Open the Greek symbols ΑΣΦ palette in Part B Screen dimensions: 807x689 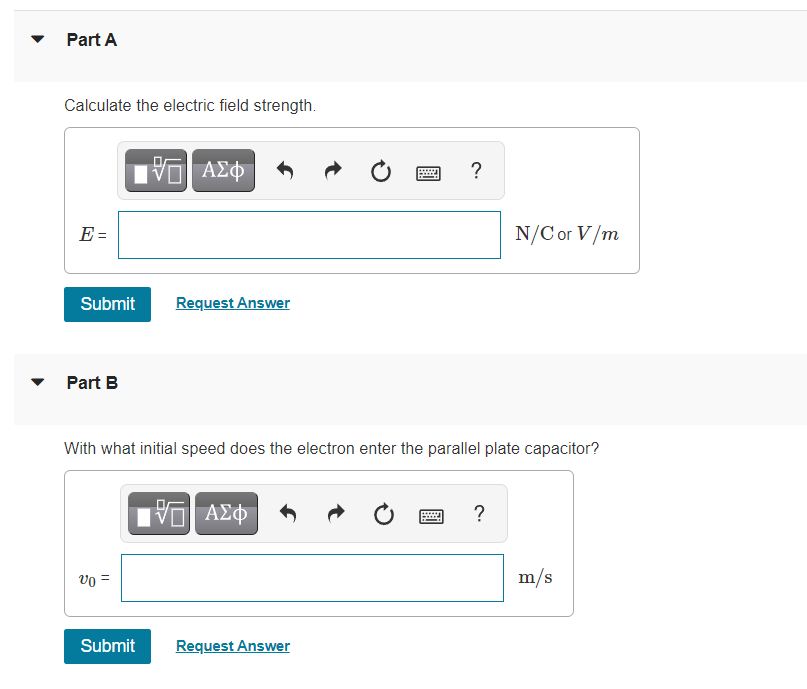pos(226,512)
